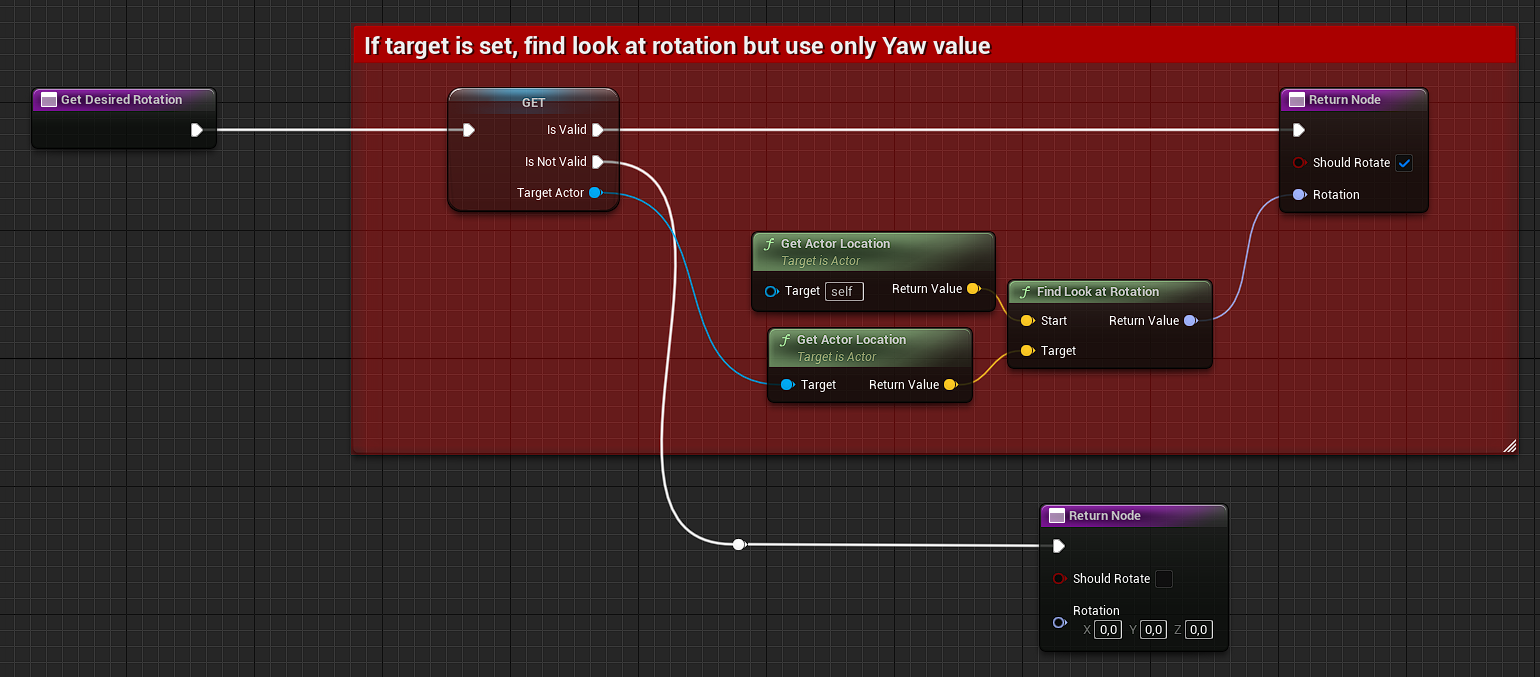Screen dimensions: 1540x677
Task: Uncheck Should Rotate in the commented Return Node
Action: tap(1404, 163)
